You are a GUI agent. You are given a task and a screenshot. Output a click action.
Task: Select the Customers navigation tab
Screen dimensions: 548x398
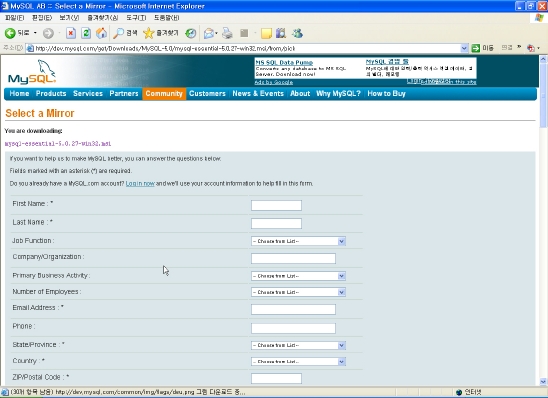point(207,94)
